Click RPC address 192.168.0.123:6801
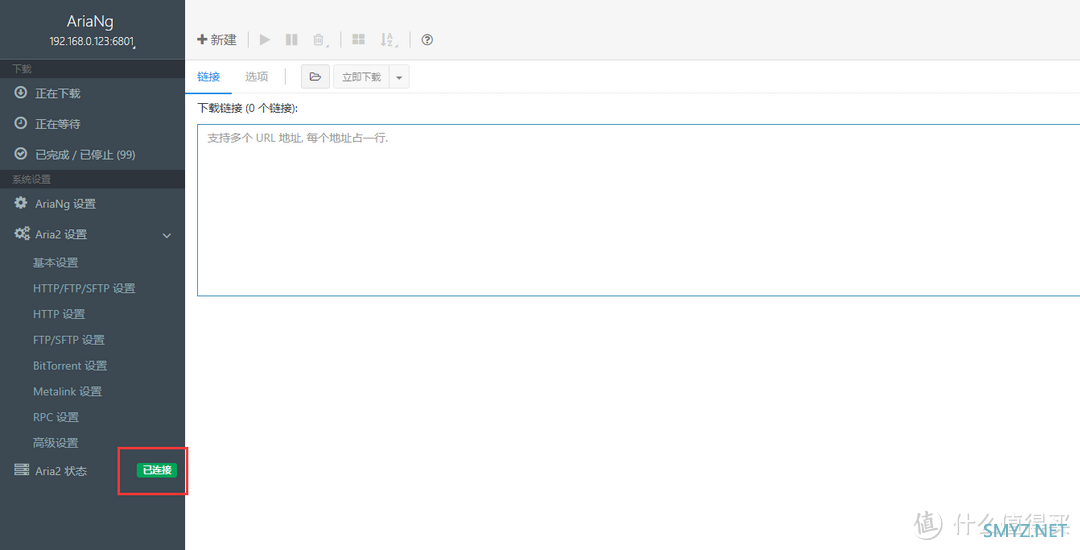Screen dimensions: 1080x550 coord(92,41)
